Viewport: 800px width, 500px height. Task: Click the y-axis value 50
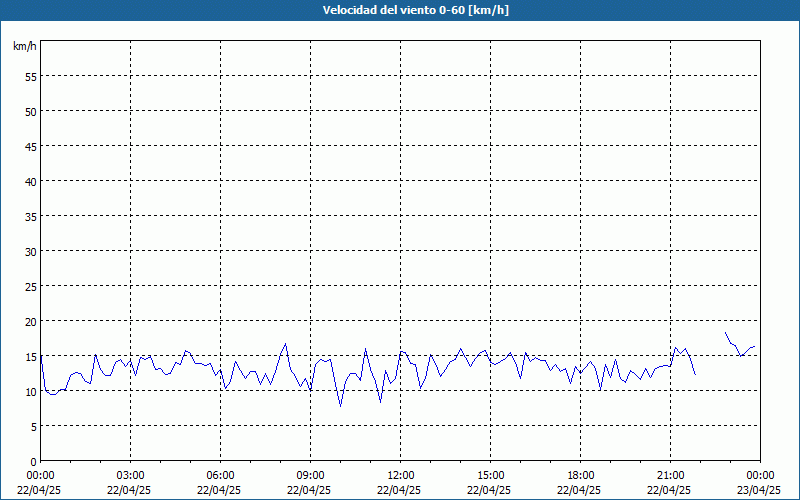point(31,111)
